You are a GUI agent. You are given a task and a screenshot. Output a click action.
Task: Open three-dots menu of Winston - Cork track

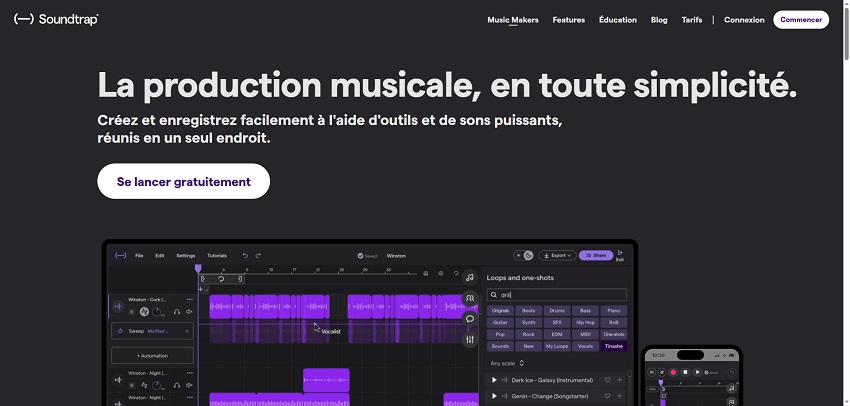point(189,299)
